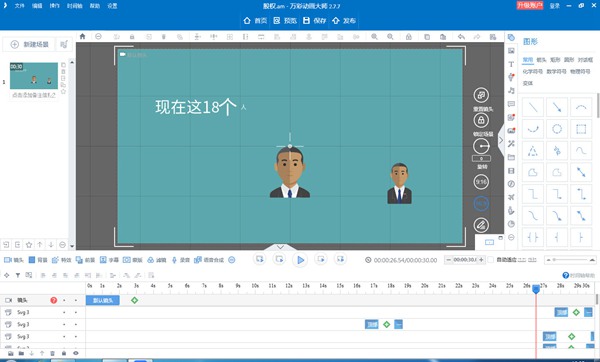Click the lock icon in canvas toolbar
600x362 pixels.
[x=409, y=37]
